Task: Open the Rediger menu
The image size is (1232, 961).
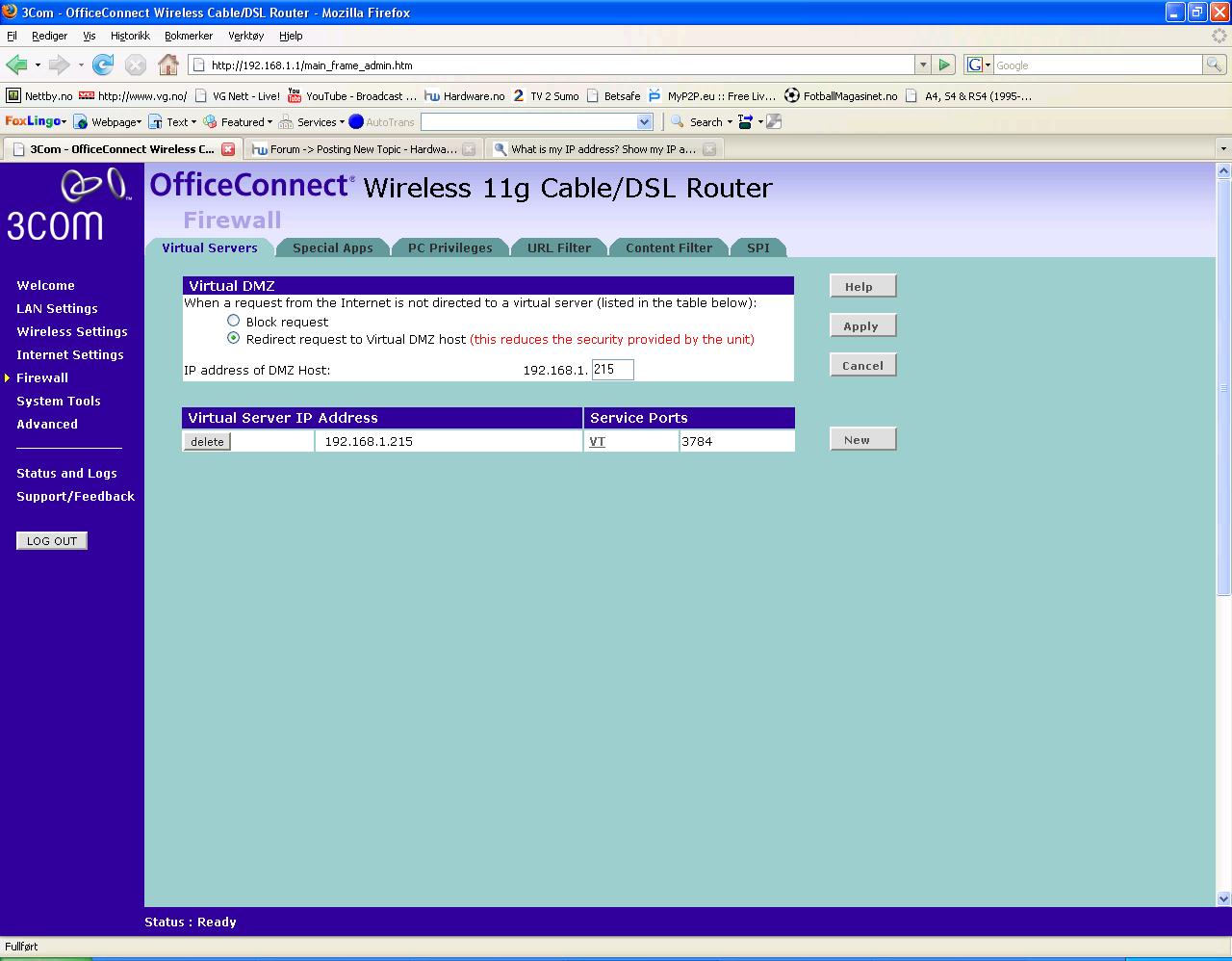Action: (49, 36)
